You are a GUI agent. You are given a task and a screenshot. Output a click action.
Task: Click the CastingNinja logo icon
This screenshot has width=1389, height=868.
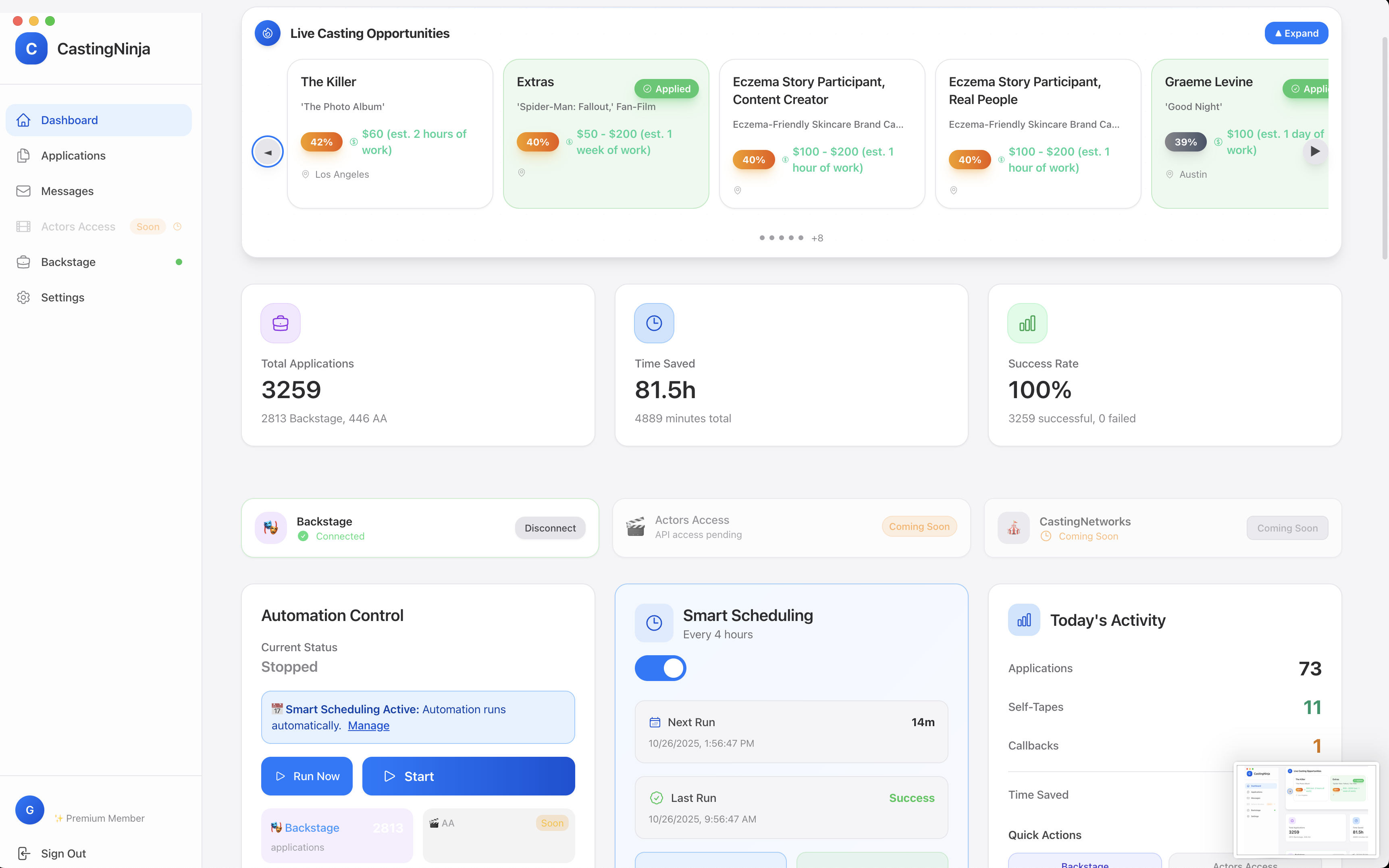click(x=31, y=49)
